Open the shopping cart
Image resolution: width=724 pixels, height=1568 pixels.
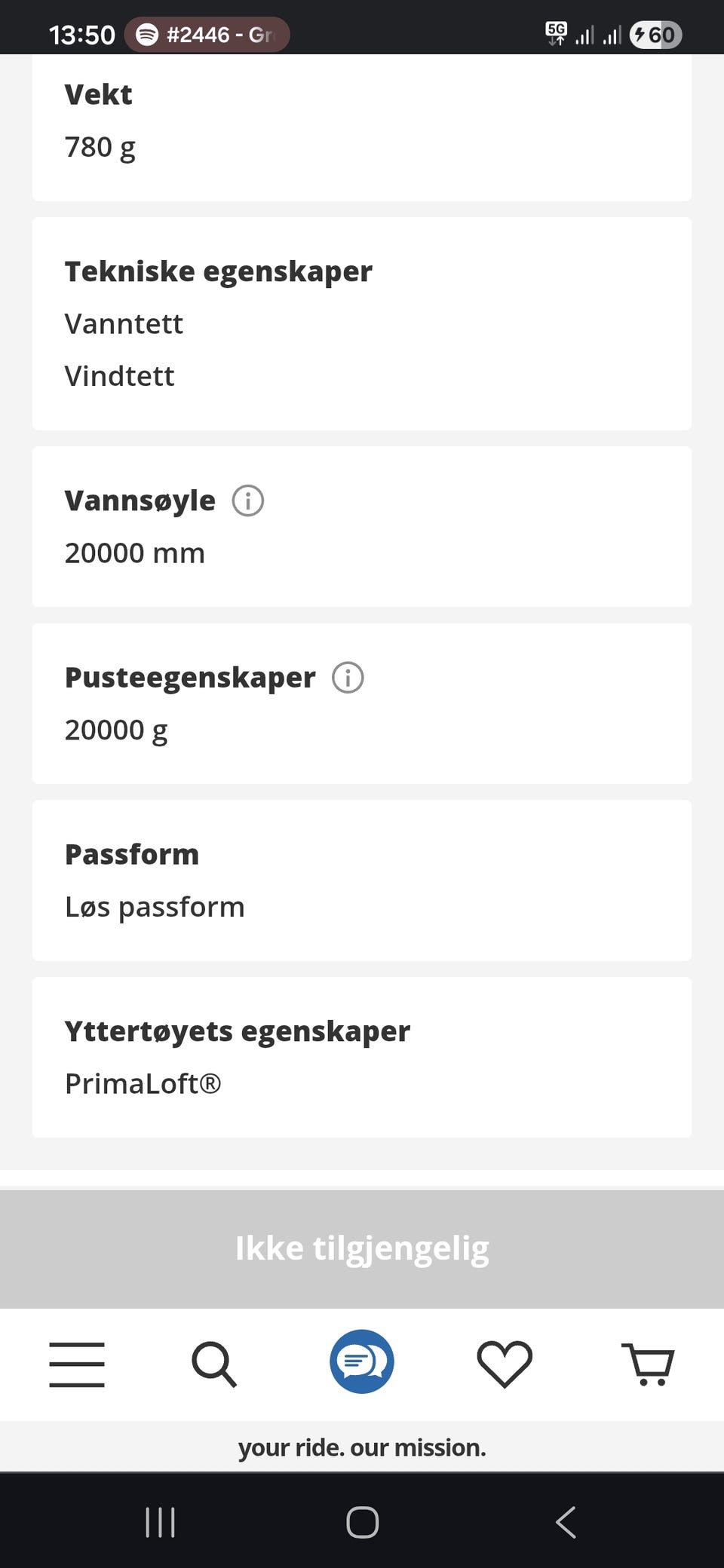pos(648,1364)
